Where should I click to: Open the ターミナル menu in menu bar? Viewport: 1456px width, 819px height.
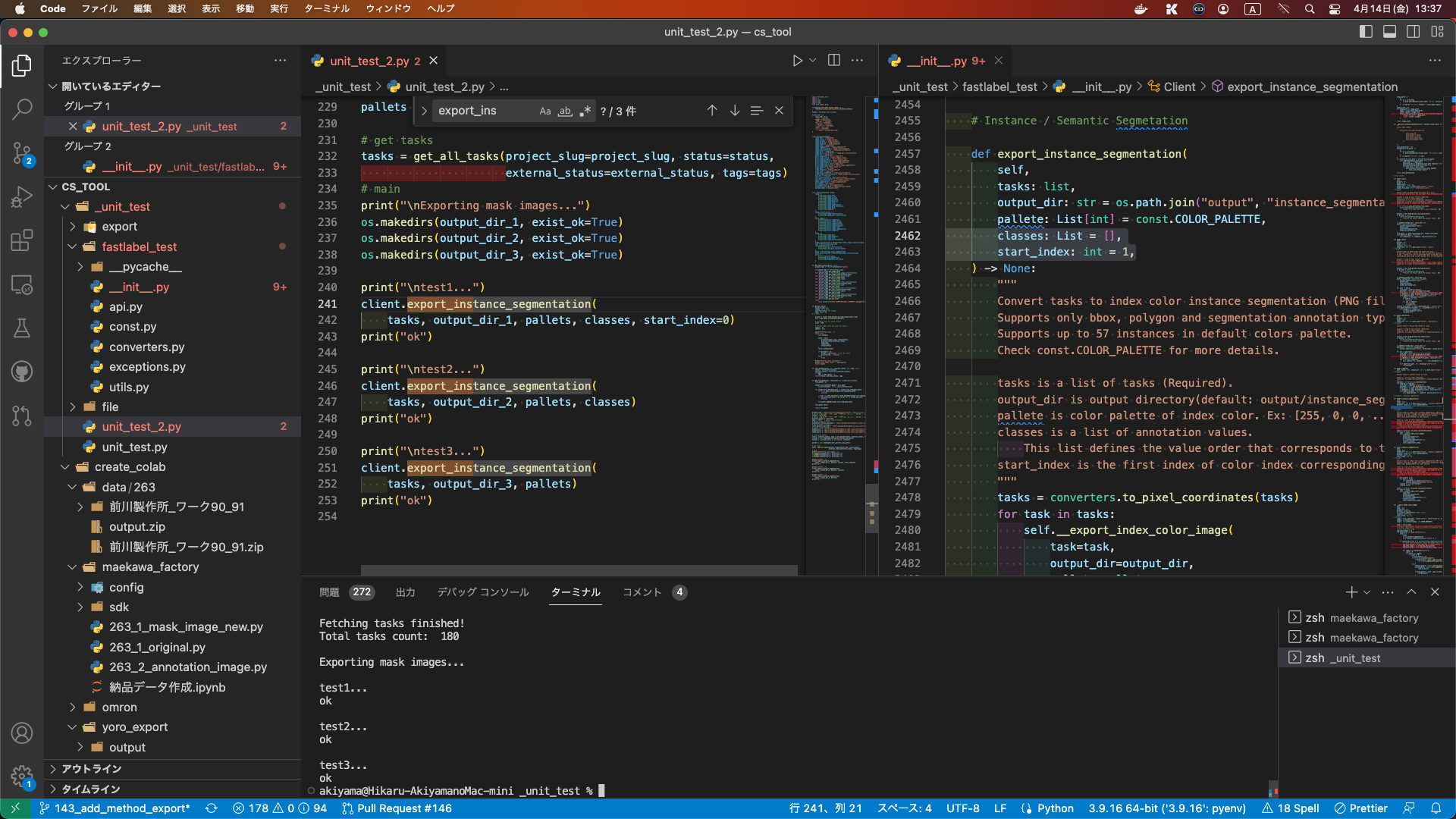(x=326, y=9)
